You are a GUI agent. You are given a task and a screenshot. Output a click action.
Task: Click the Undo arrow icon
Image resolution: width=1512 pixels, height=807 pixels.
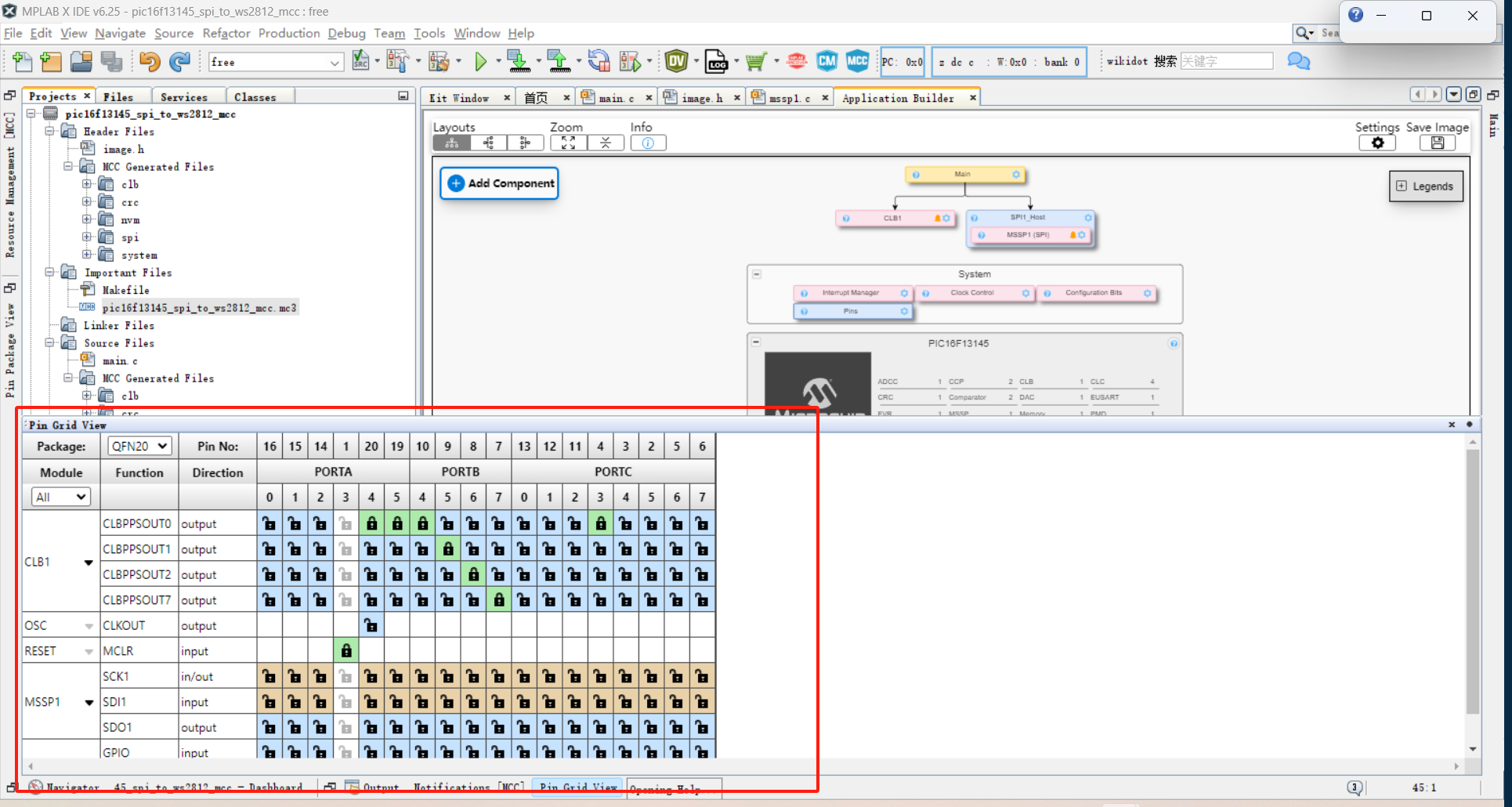pyautogui.click(x=150, y=61)
